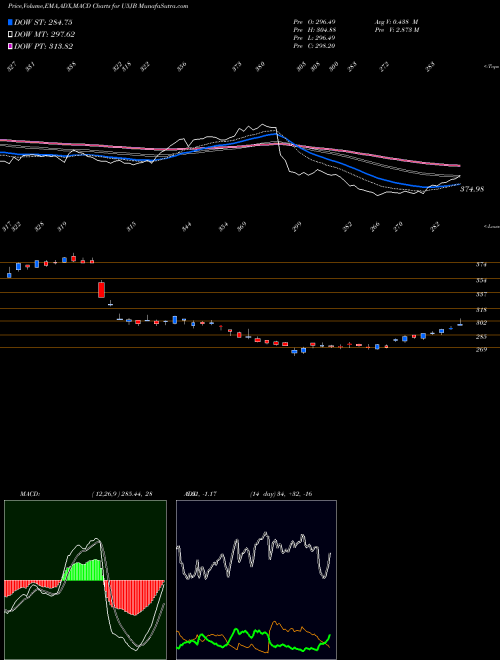Viewport: 500px width, 660px height.
Task: Click the 'Pre C: 298.20' close value
Action: 314,45
